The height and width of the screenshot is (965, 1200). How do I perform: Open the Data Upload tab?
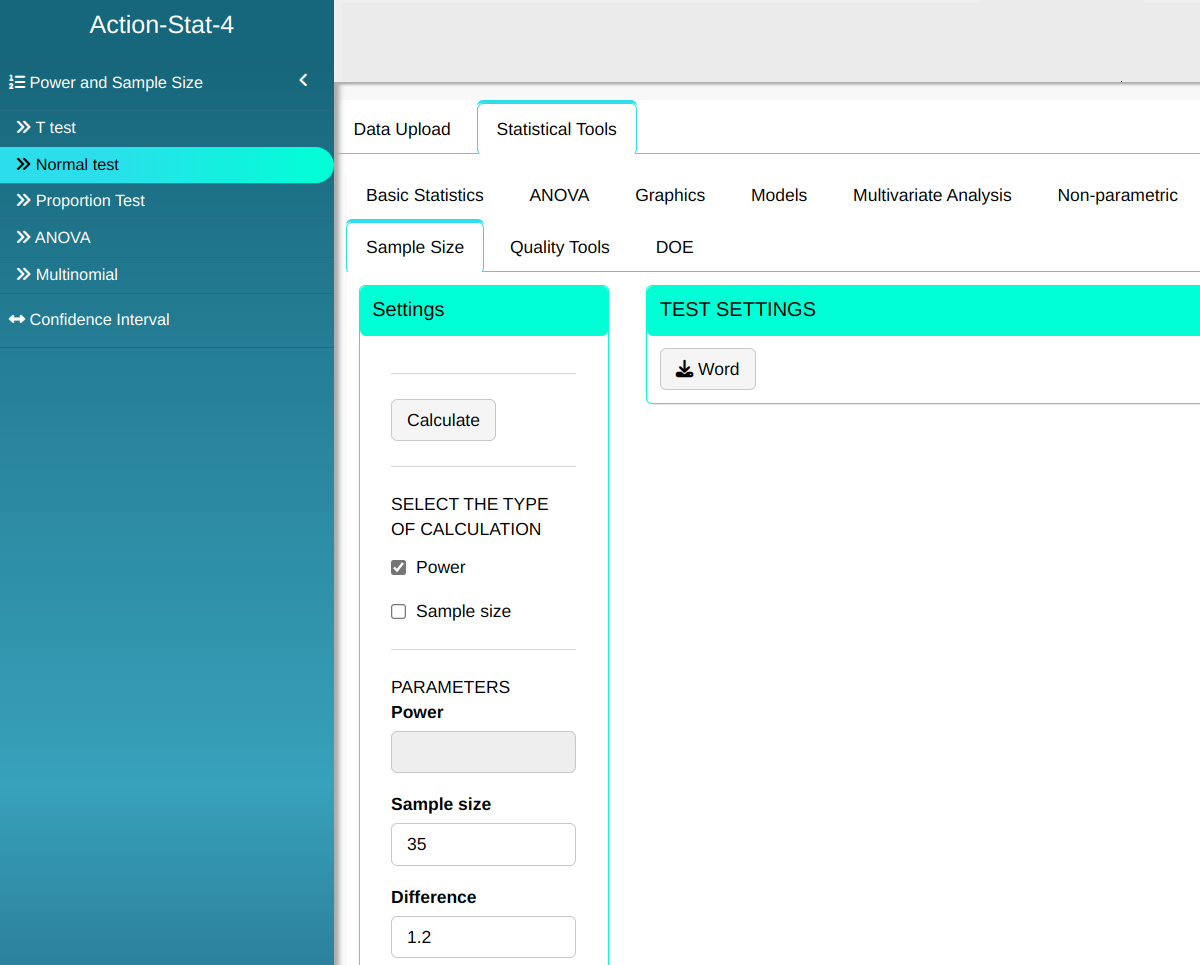[x=402, y=129]
